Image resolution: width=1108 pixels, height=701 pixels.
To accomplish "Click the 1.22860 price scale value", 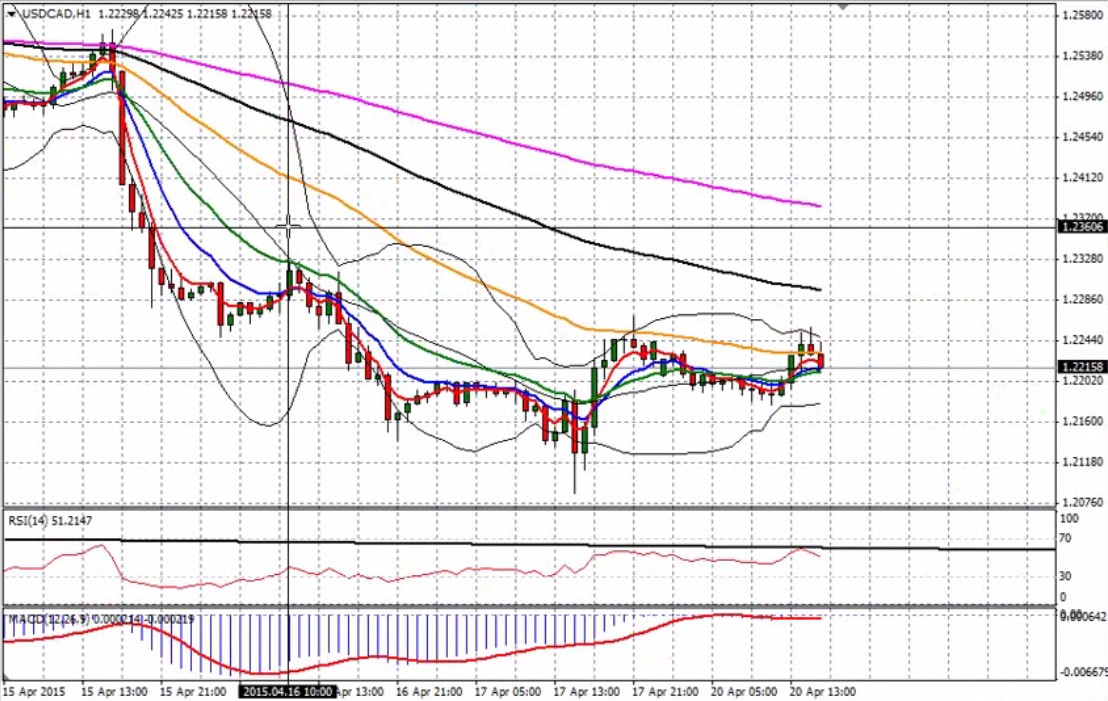I will click(x=1083, y=300).
